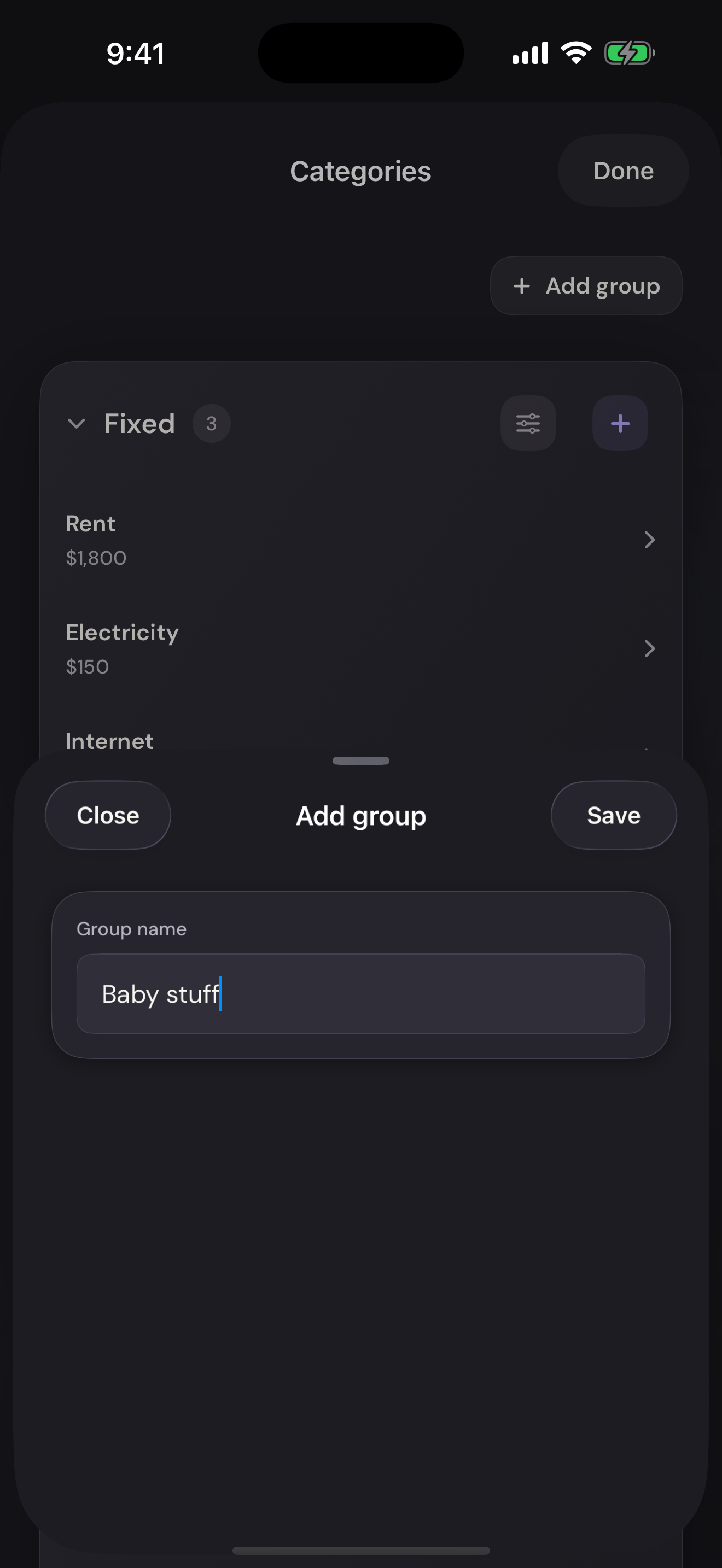722x1568 pixels.
Task: Tap the home indicator bar
Action: click(x=361, y=1551)
